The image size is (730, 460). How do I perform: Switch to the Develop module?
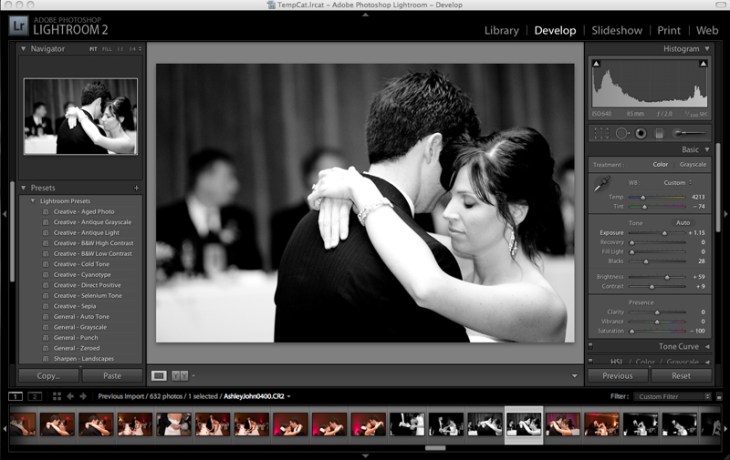[555, 31]
